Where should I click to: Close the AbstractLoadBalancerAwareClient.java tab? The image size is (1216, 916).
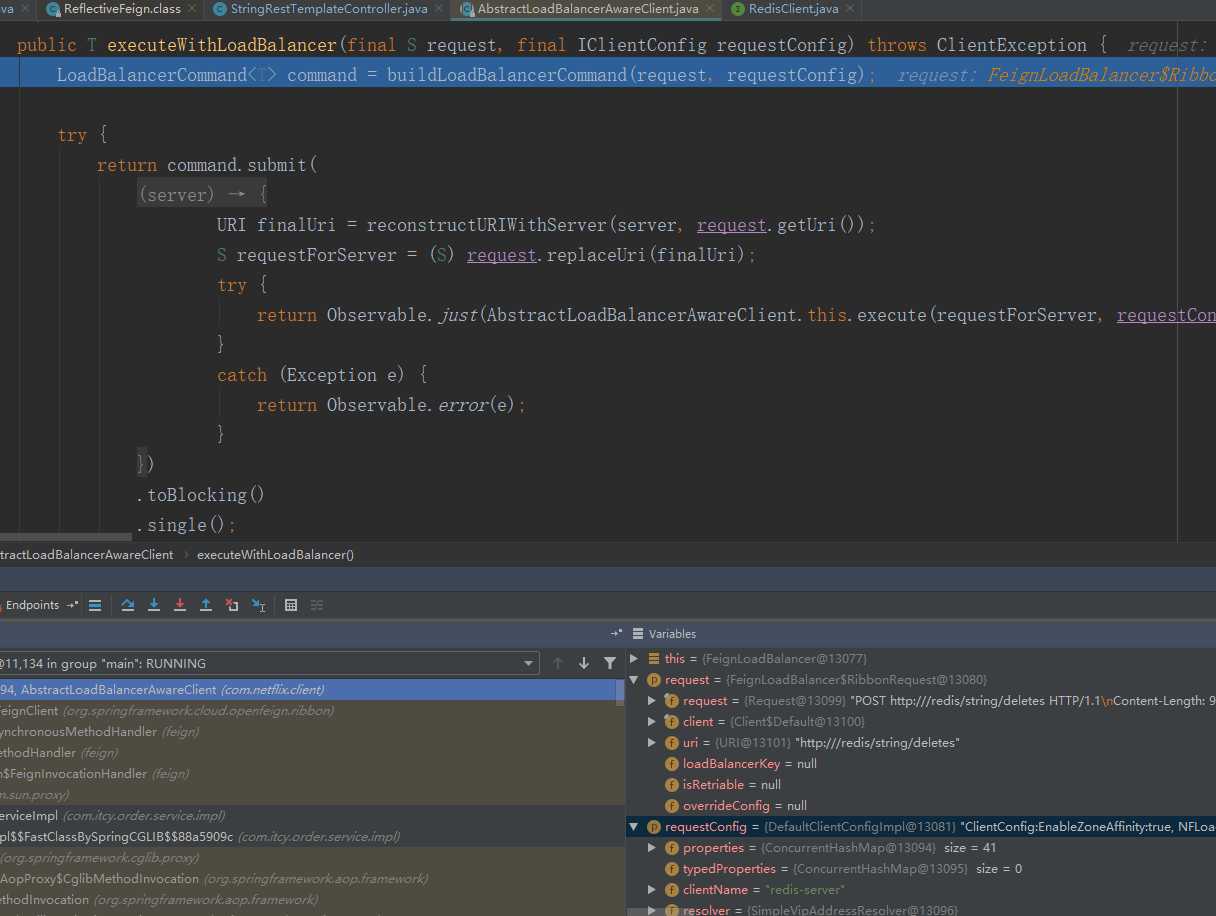click(x=711, y=9)
